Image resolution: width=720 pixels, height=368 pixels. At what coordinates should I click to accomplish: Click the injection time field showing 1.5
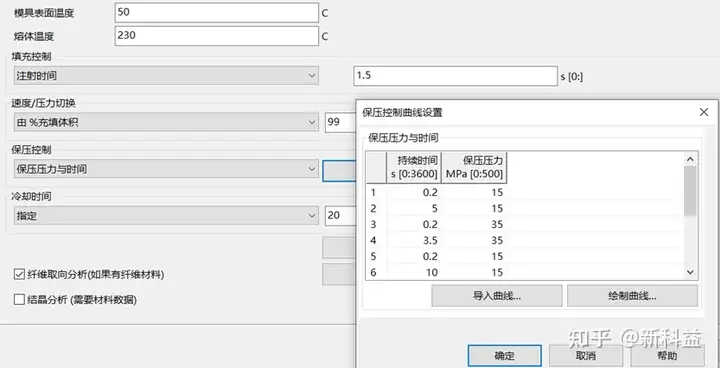(456, 76)
